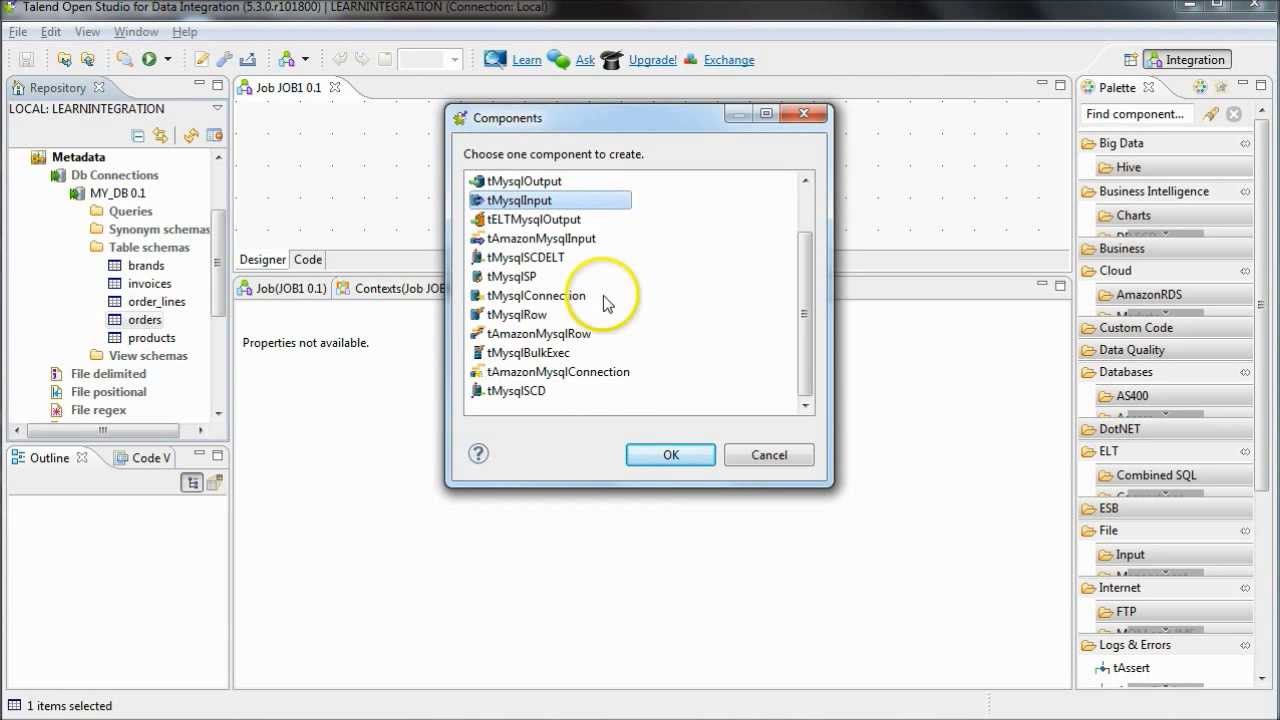Click the Upgrade! link
Image resolution: width=1280 pixels, height=720 pixels.
tap(653, 60)
